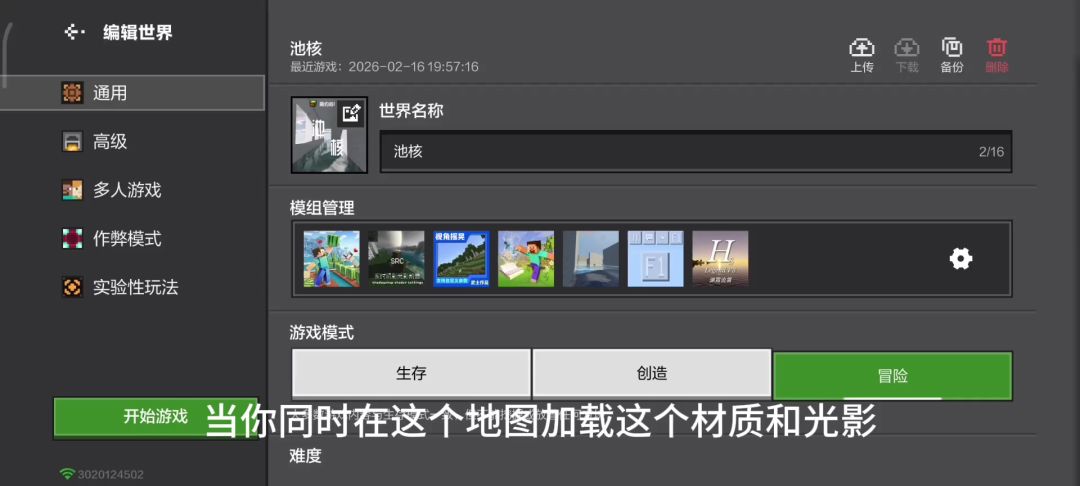
Task: Click the edit icon on the world thumbnail
Action: click(x=351, y=114)
